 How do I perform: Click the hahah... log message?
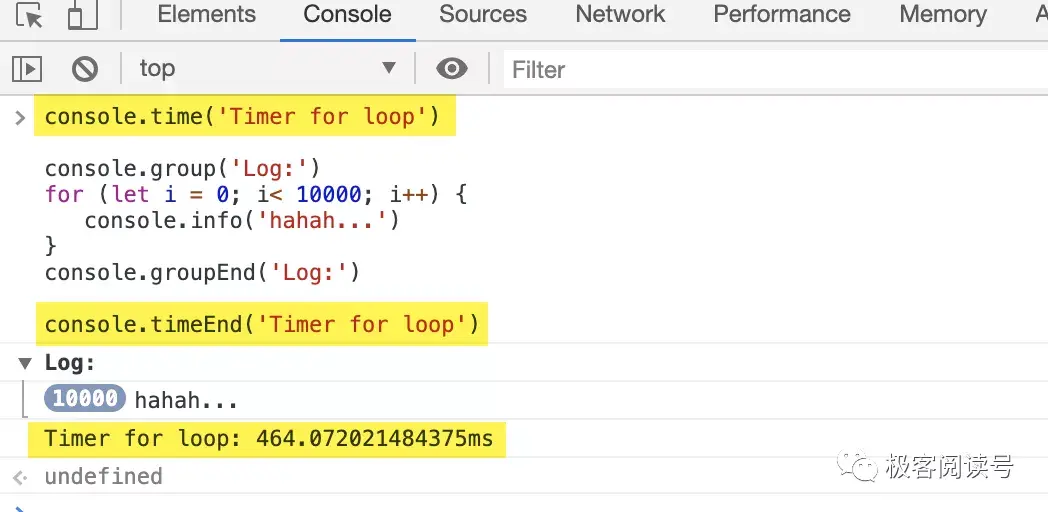187,401
